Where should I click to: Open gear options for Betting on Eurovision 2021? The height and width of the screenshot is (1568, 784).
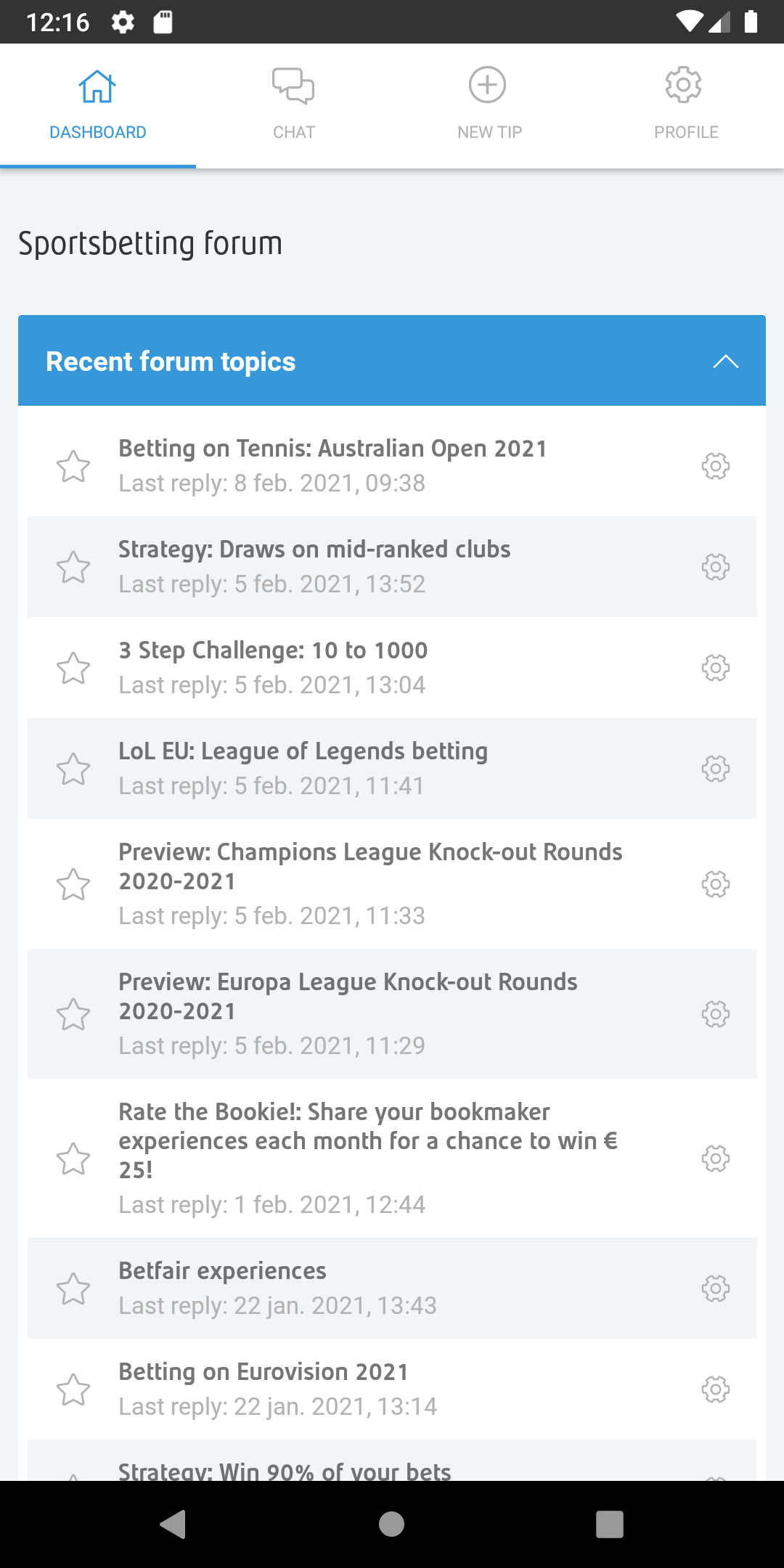[x=715, y=1389]
